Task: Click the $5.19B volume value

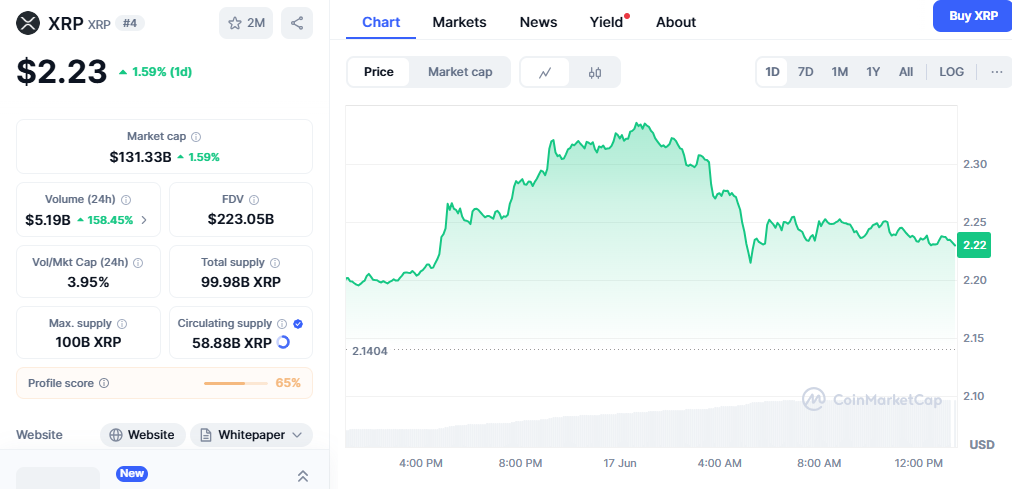Action: click(x=48, y=220)
